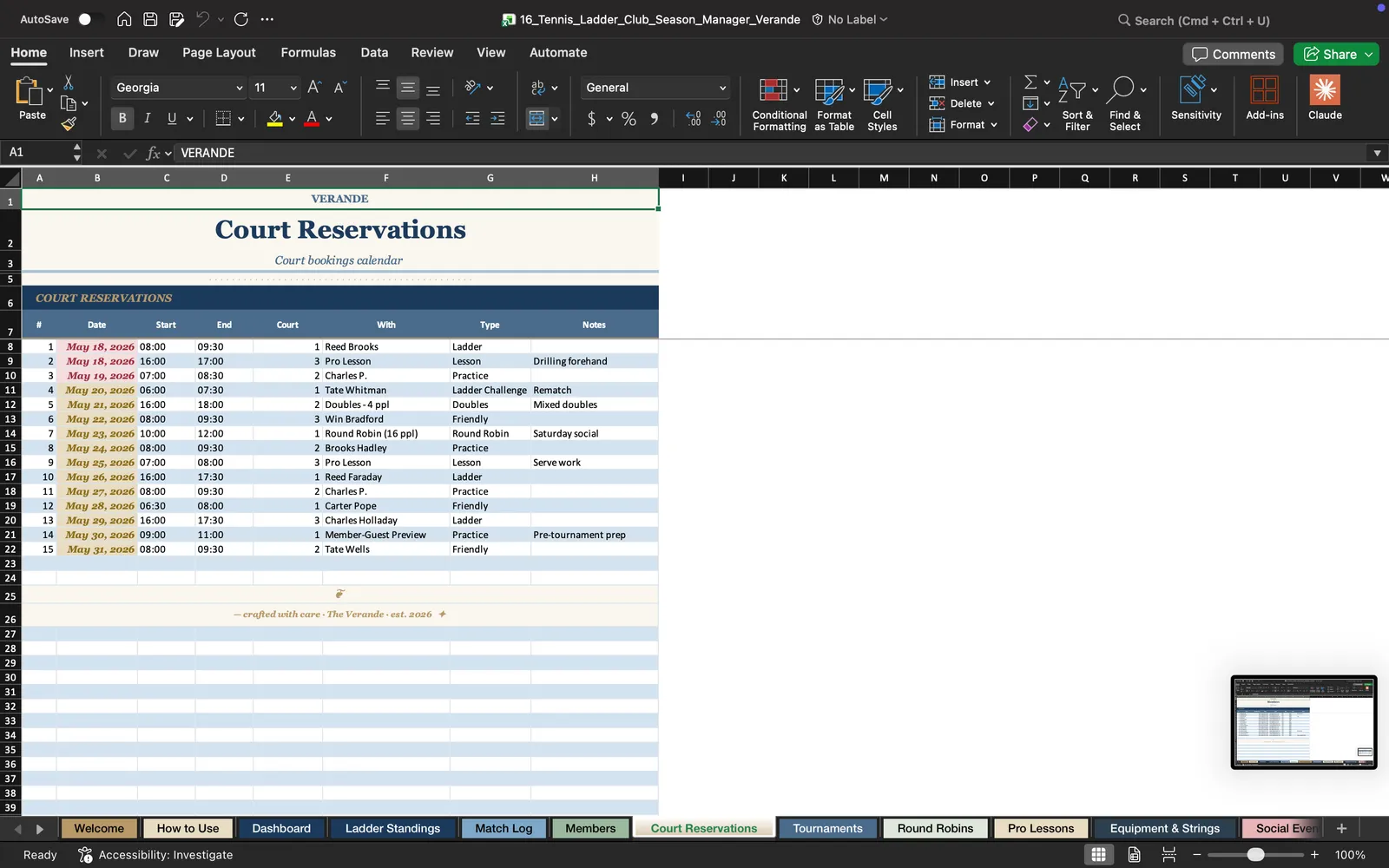Viewport: 1389px width, 868px height.
Task: Open the Match Log sheet tab
Action: 504,828
